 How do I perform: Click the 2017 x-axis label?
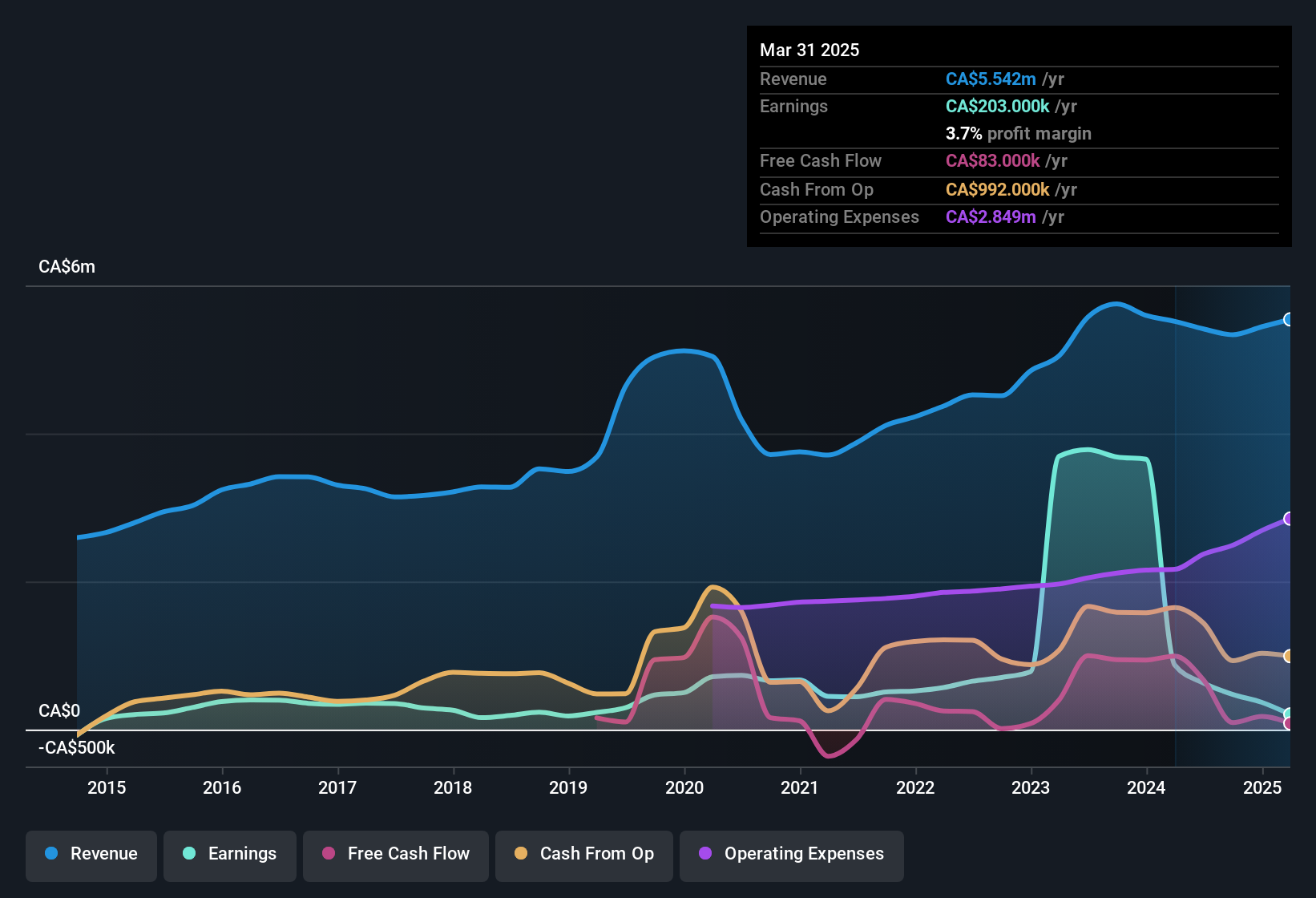[337, 788]
